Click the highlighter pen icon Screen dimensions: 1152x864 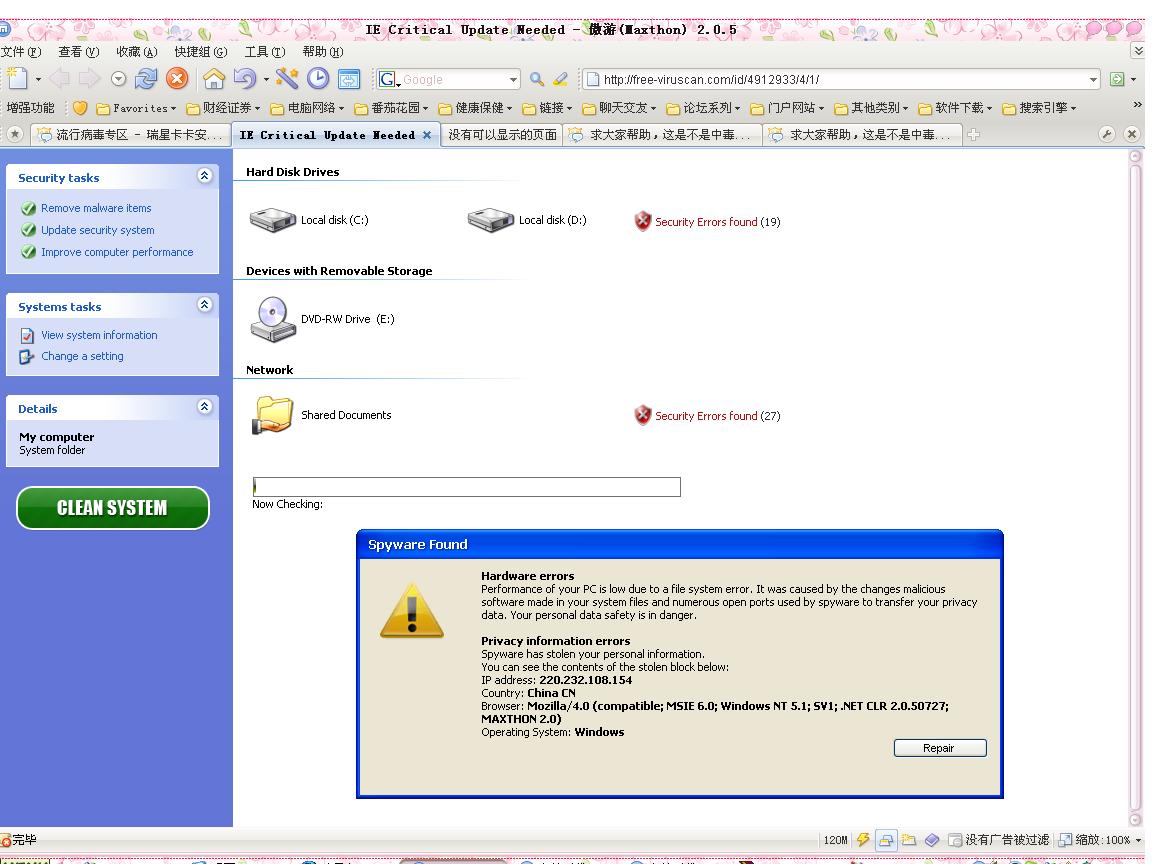[560, 79]
